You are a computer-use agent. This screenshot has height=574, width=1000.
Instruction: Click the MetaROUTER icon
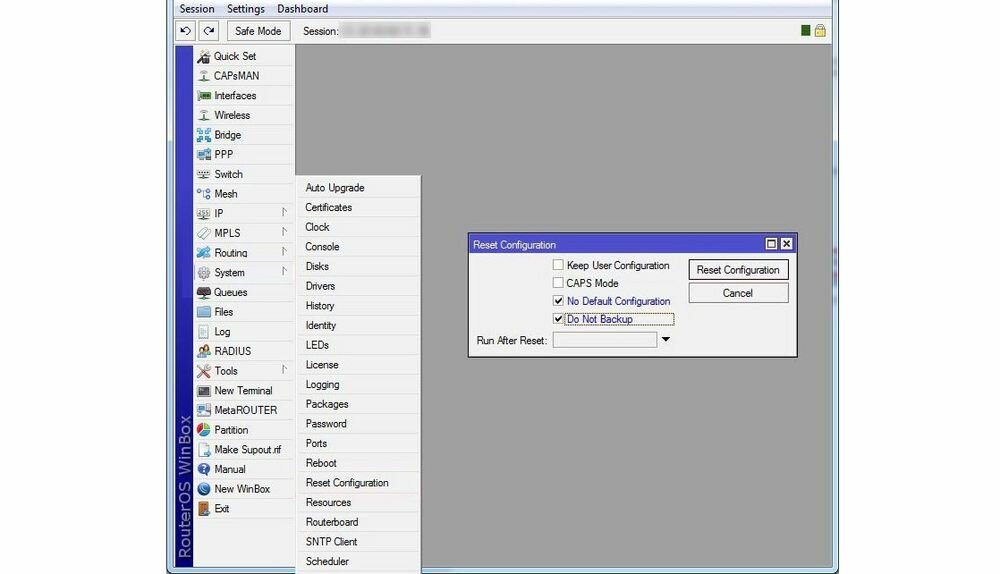coord(203,410)
